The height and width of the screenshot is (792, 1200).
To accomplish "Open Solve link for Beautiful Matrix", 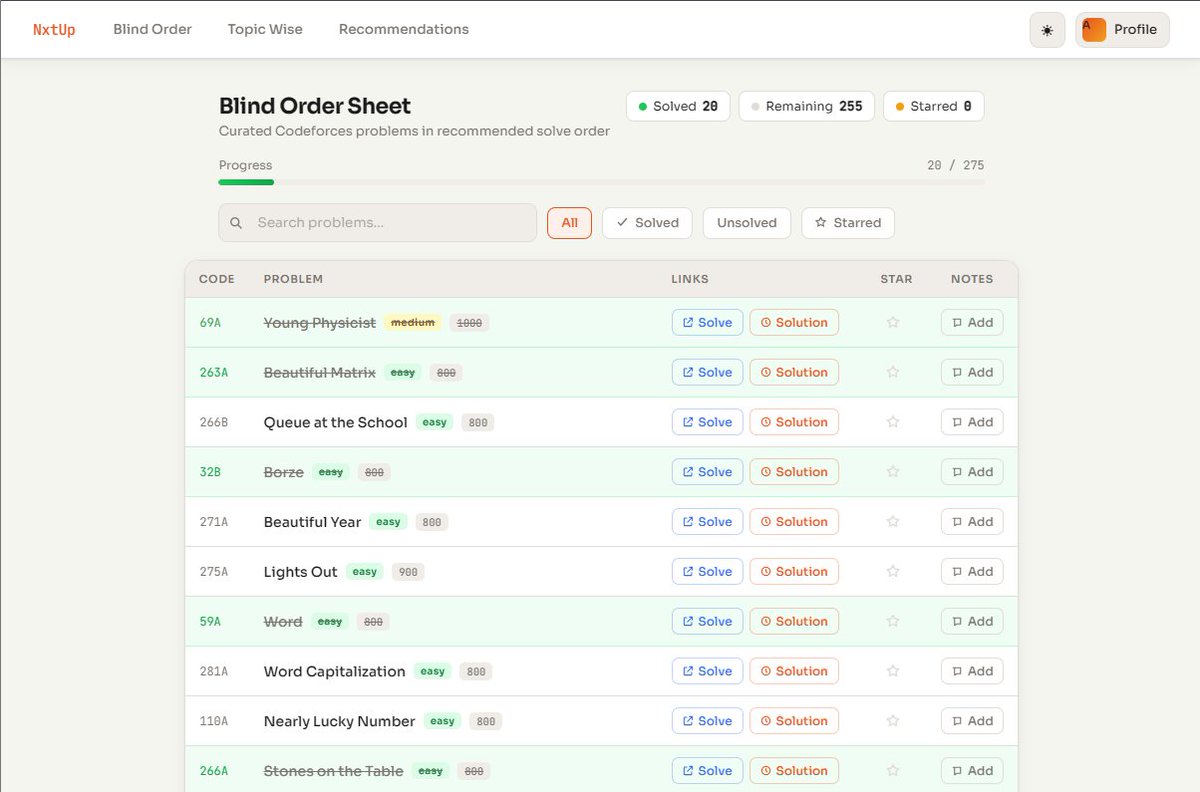I will click(x=707, y=372).
